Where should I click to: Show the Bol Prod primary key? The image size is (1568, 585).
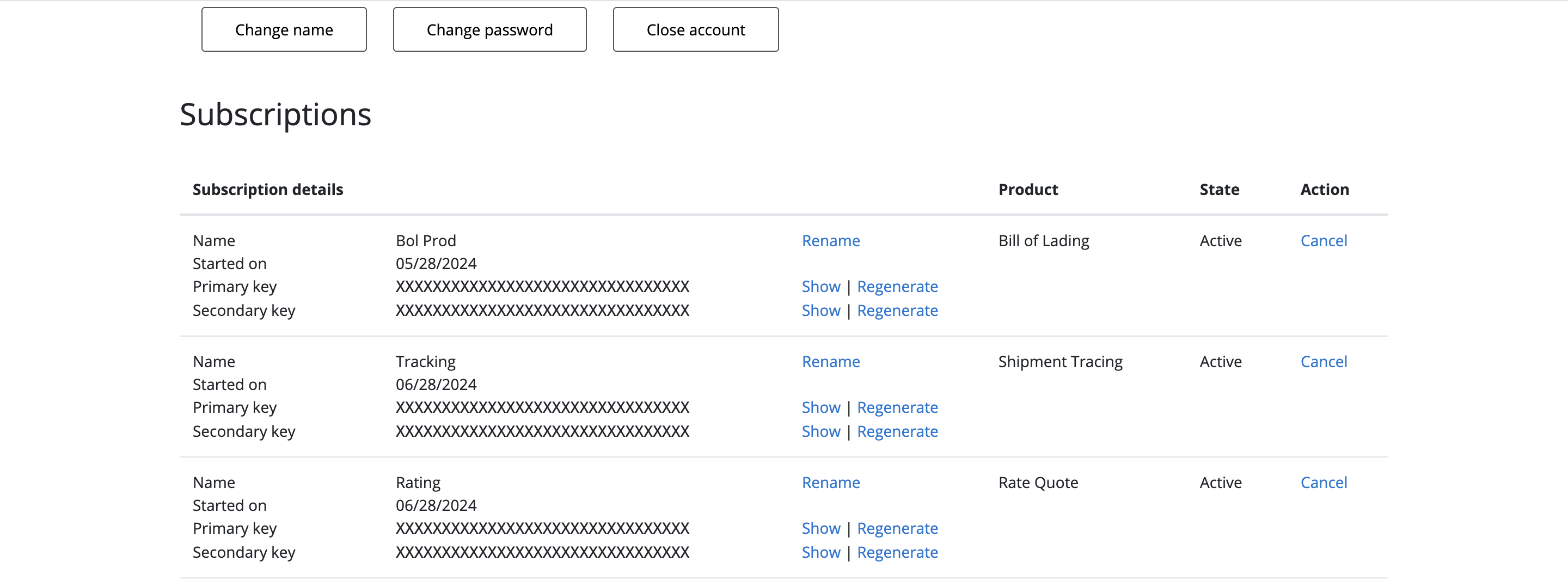click(x=820, y=286)
